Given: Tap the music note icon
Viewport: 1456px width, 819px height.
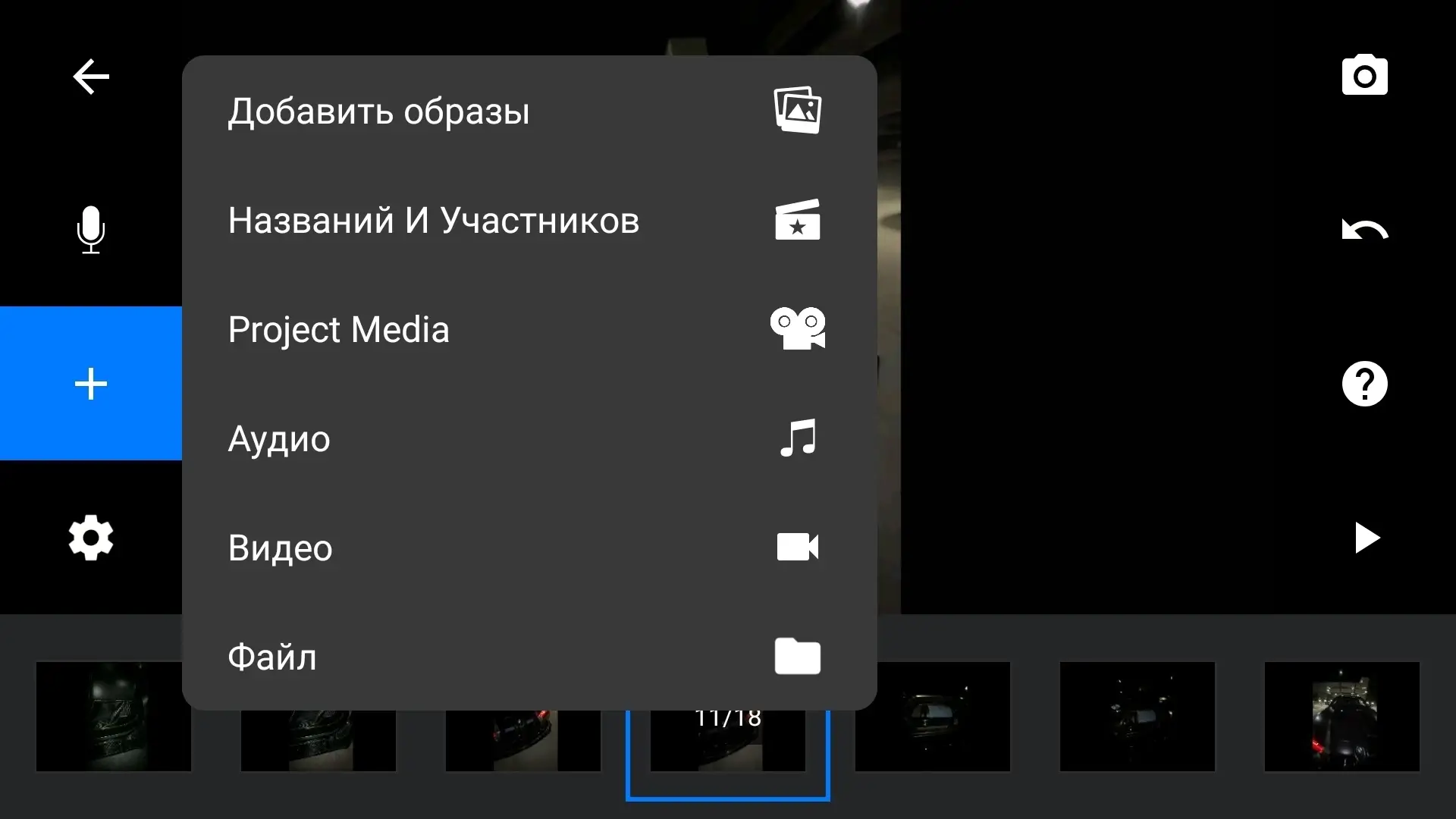Looking at the screenshot, I should [798, 438].
